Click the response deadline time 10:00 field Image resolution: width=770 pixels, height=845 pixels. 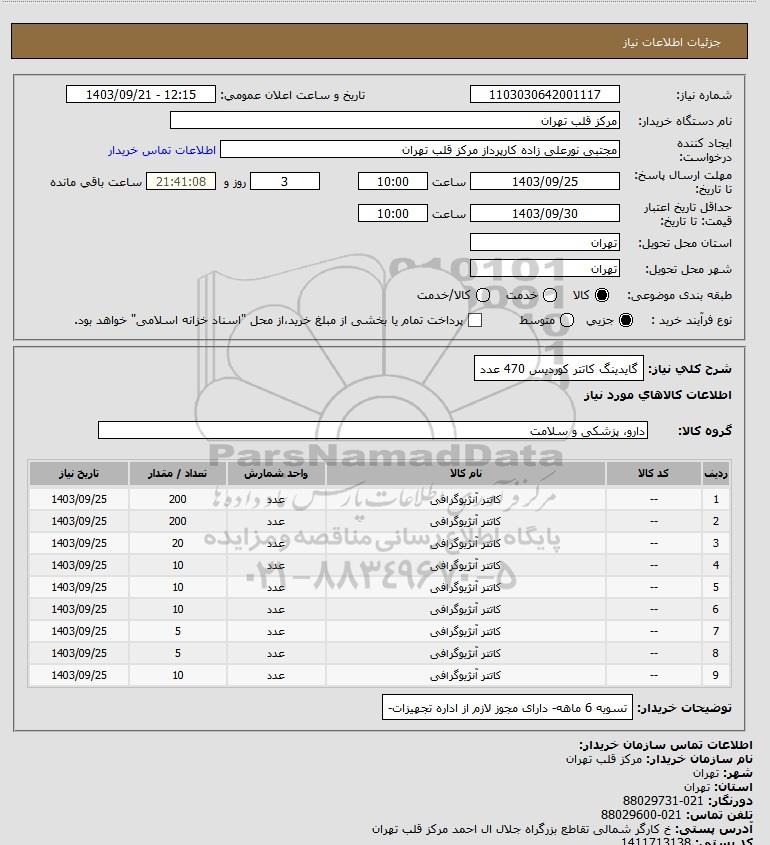point(393,182)
